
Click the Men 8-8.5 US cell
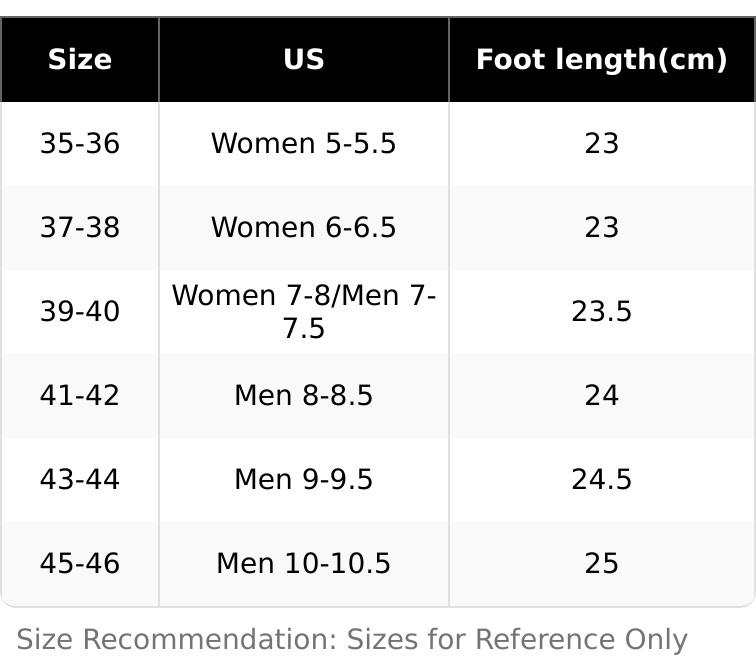pos(304,396)
